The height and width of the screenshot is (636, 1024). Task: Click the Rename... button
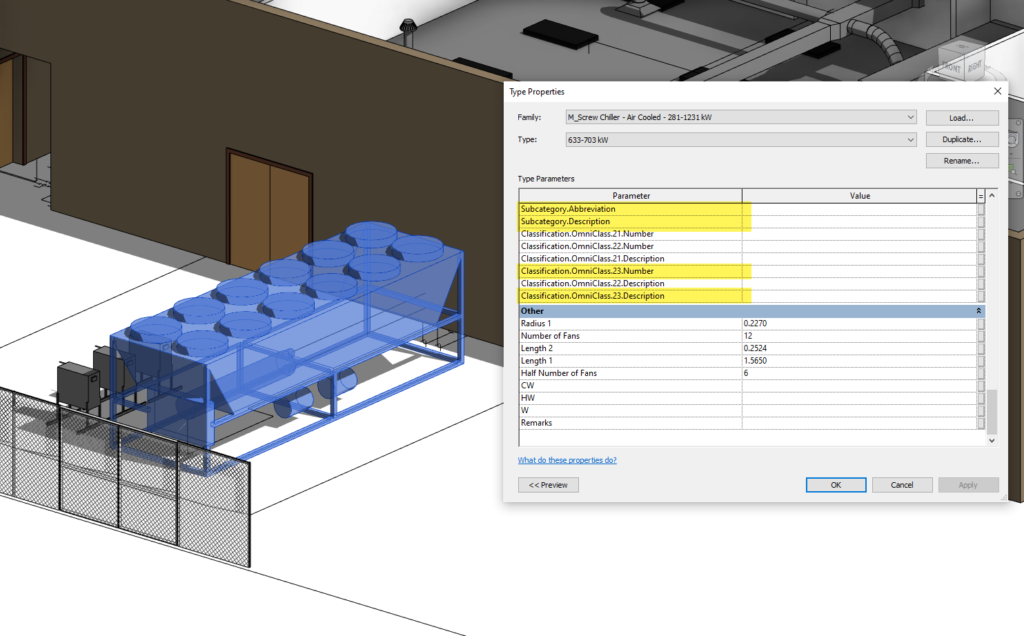(961, 161)
